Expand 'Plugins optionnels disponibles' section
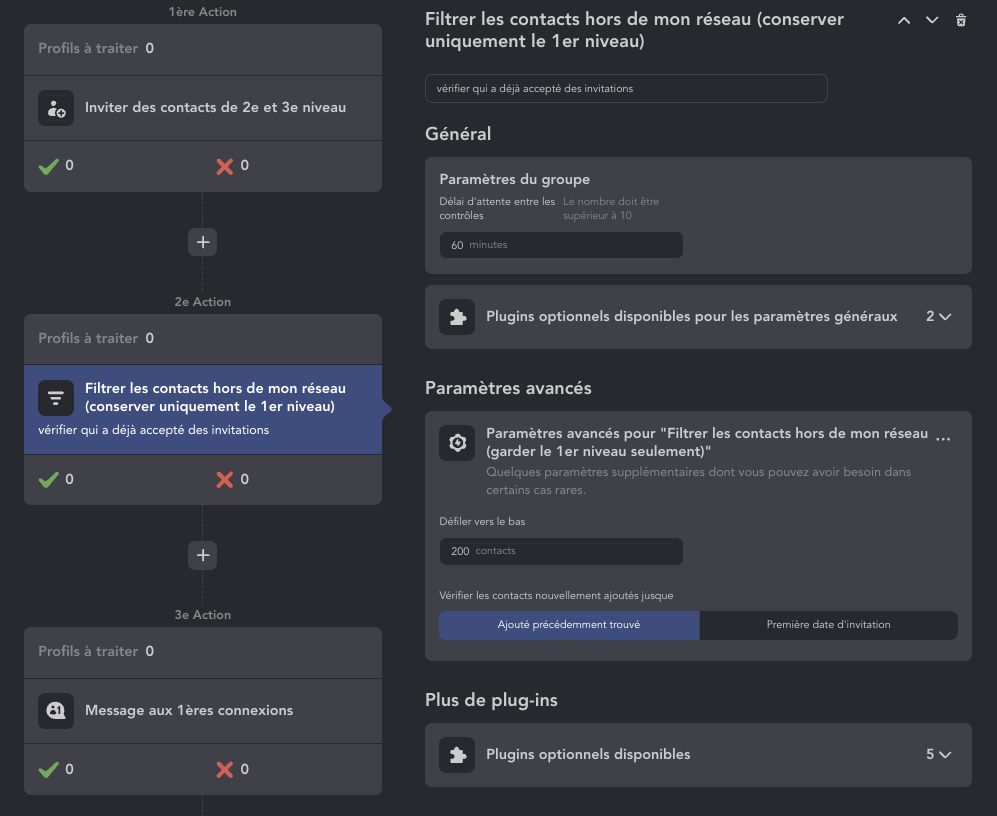The height and width of the screenshot is (816, 997). pos(938,755)
